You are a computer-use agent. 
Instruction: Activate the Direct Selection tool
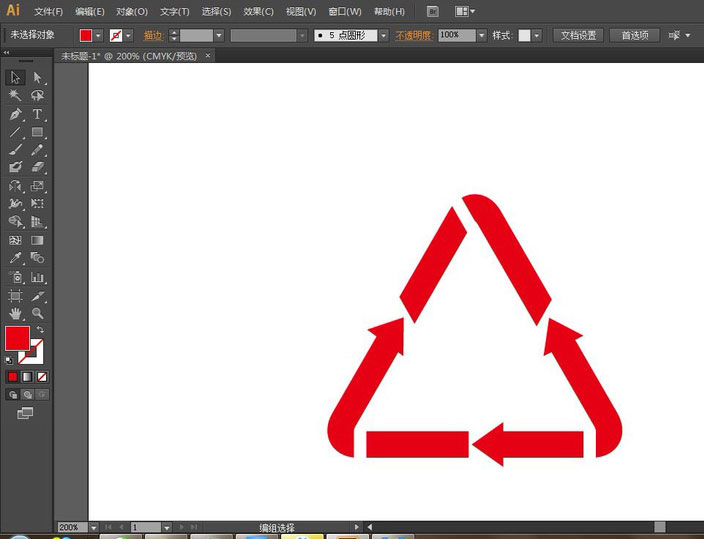37,77
